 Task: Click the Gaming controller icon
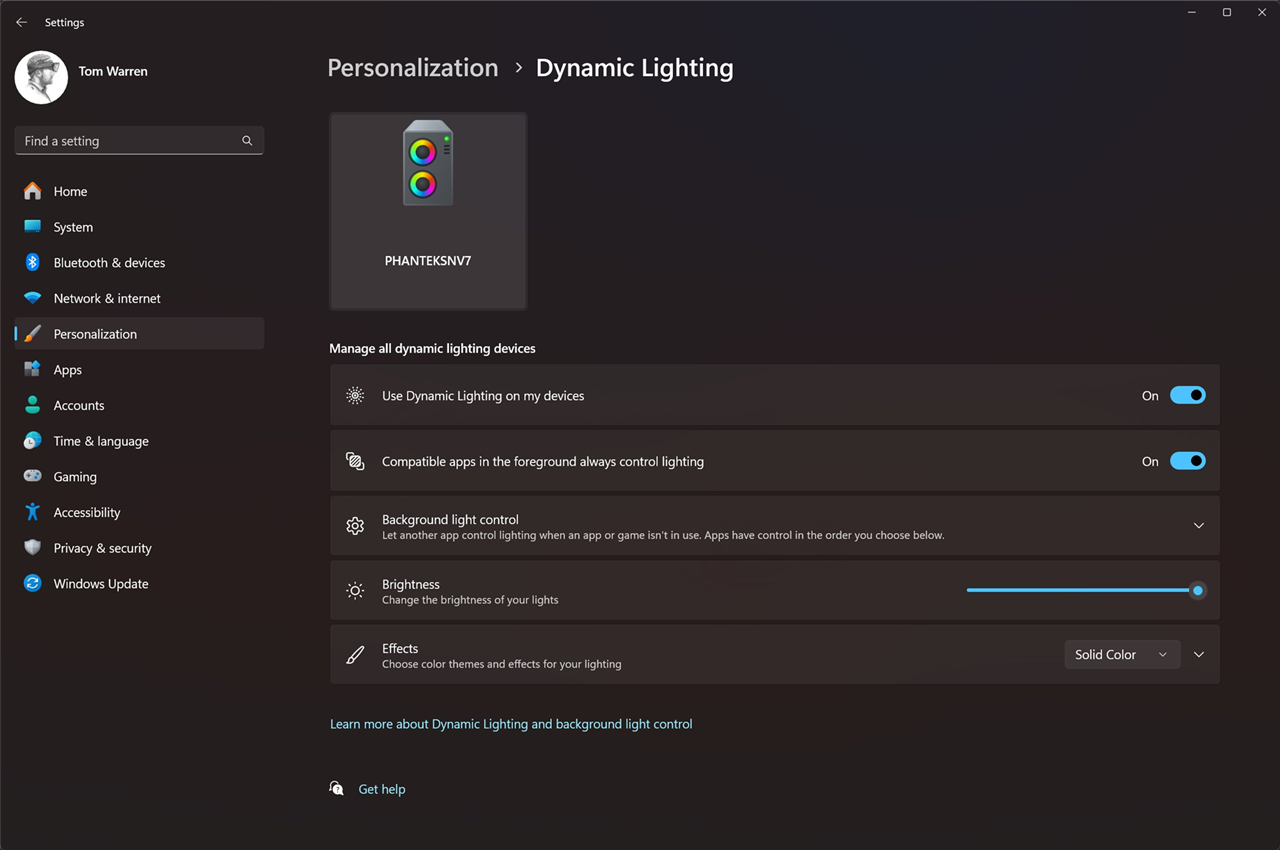click(33, 476)
